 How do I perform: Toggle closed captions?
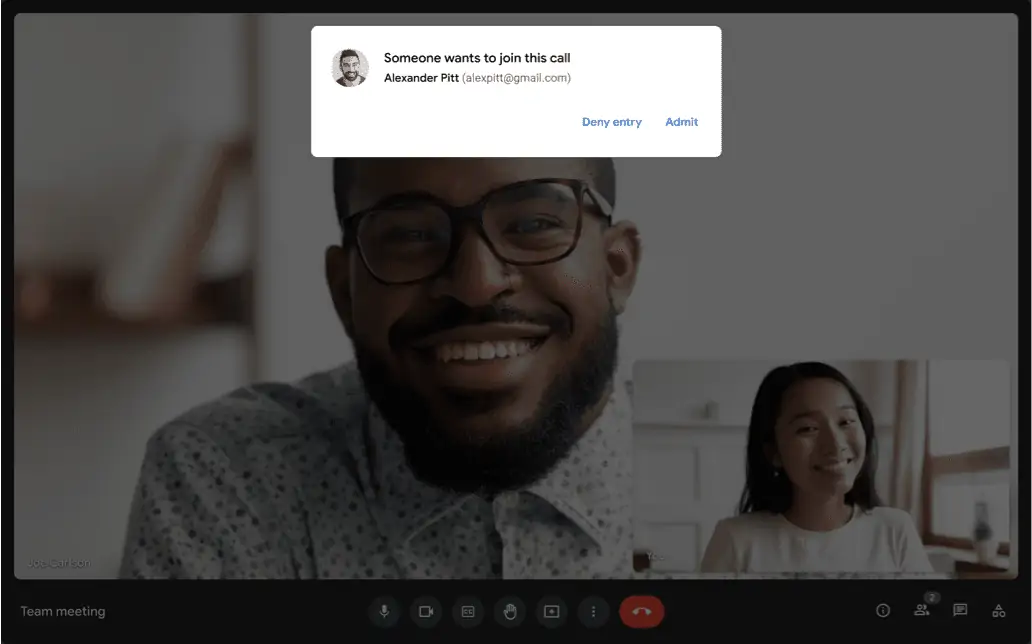coord(468,611)
